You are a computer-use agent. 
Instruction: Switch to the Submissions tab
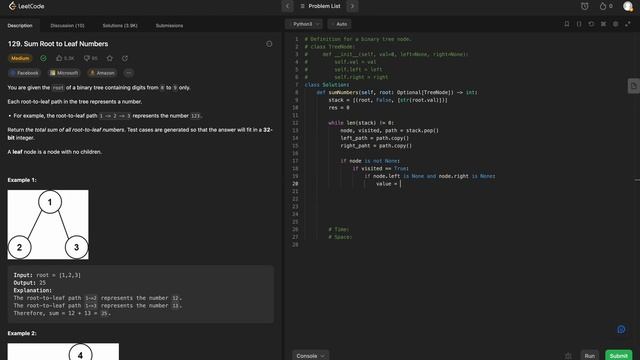coord(169,25)
